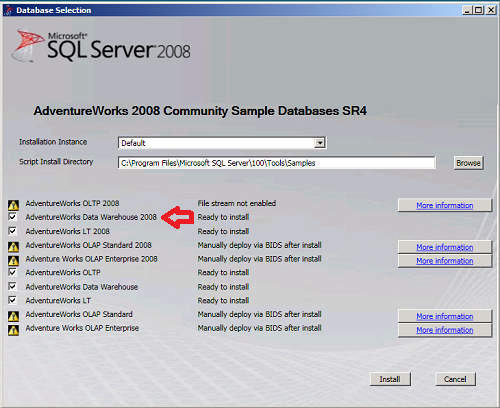Click the 'AdventureWorks OLTP 2008' label
The image size is (500, 408).
(72, 203)
